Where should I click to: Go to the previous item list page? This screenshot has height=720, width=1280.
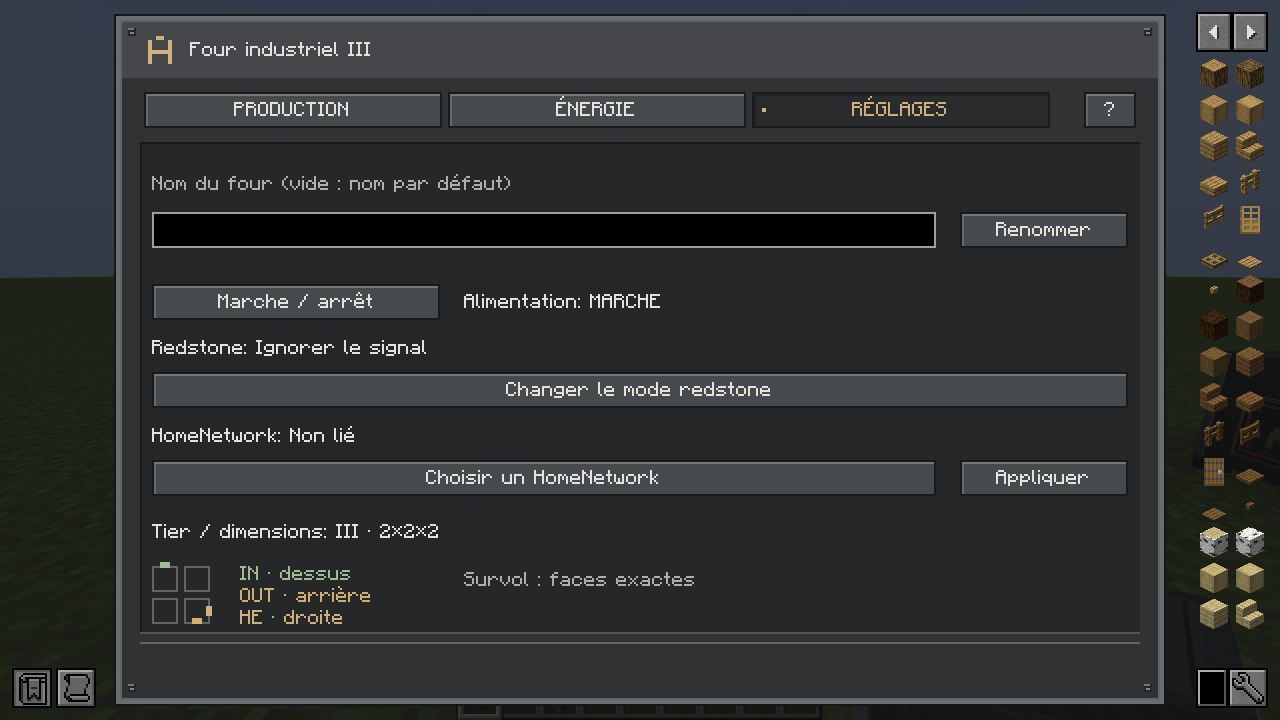[x=1213, y=32]
